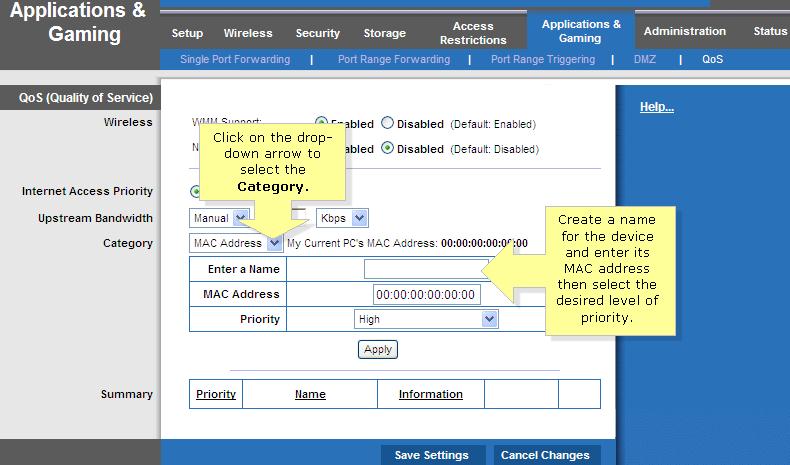The width and height of the screenshot is (790, 465).
Task: Open the Setup tab
Action: click(187, 33)
